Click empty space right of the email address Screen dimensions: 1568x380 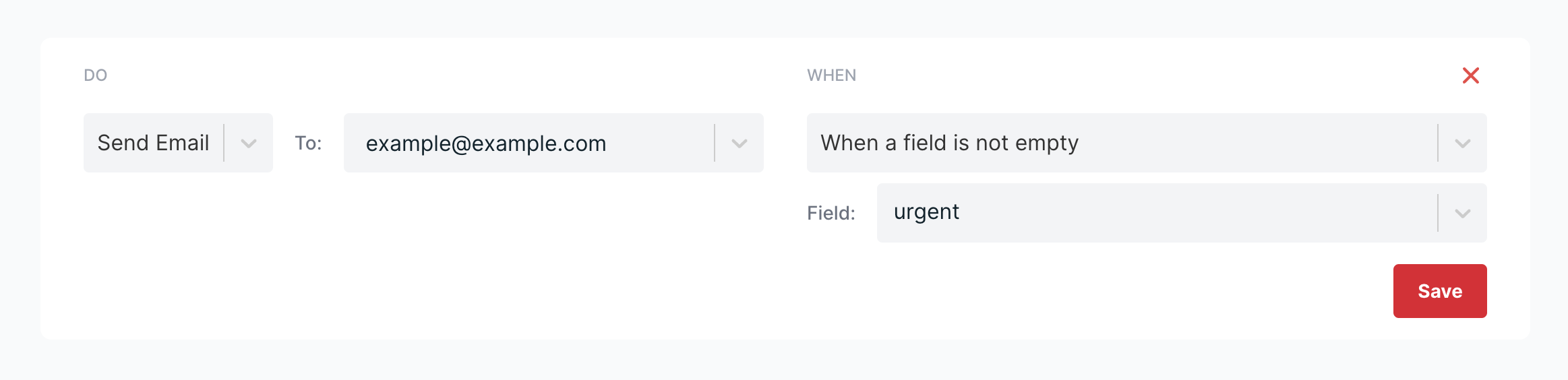[661, 143]
